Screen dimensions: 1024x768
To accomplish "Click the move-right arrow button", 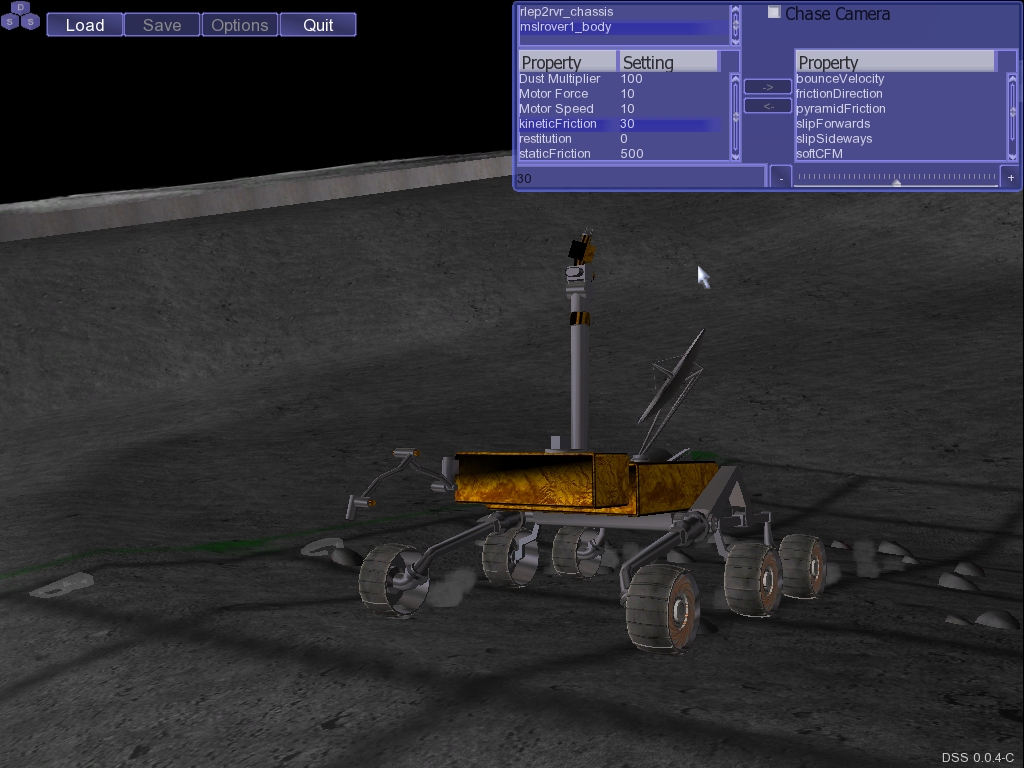I will coord(768,87).
